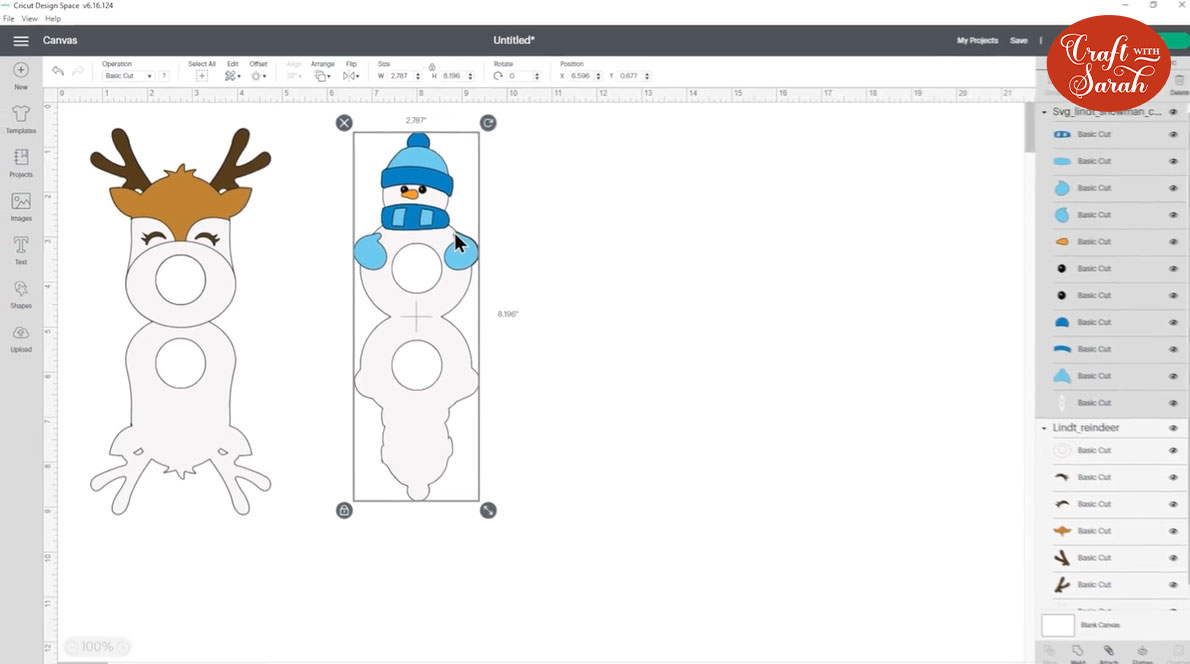Open the Images library
This screenshot has height=664, width=1190.
point(20,206)
